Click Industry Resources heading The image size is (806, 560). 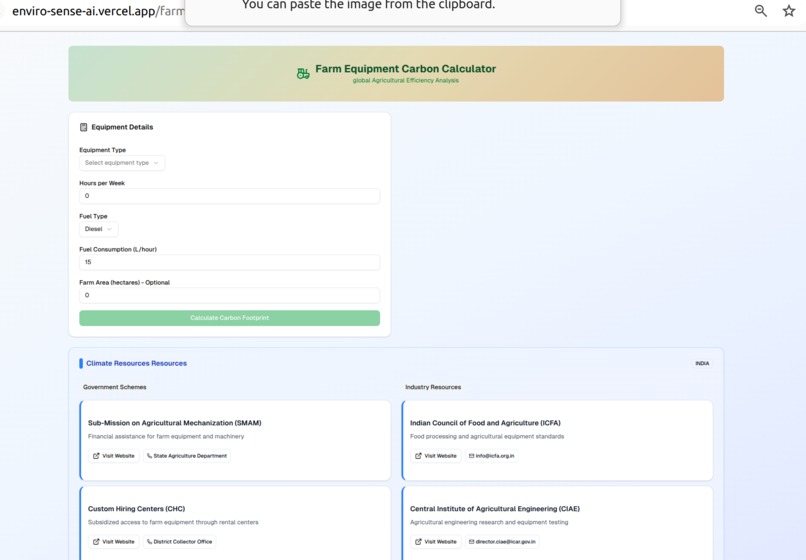click(433, 387)
